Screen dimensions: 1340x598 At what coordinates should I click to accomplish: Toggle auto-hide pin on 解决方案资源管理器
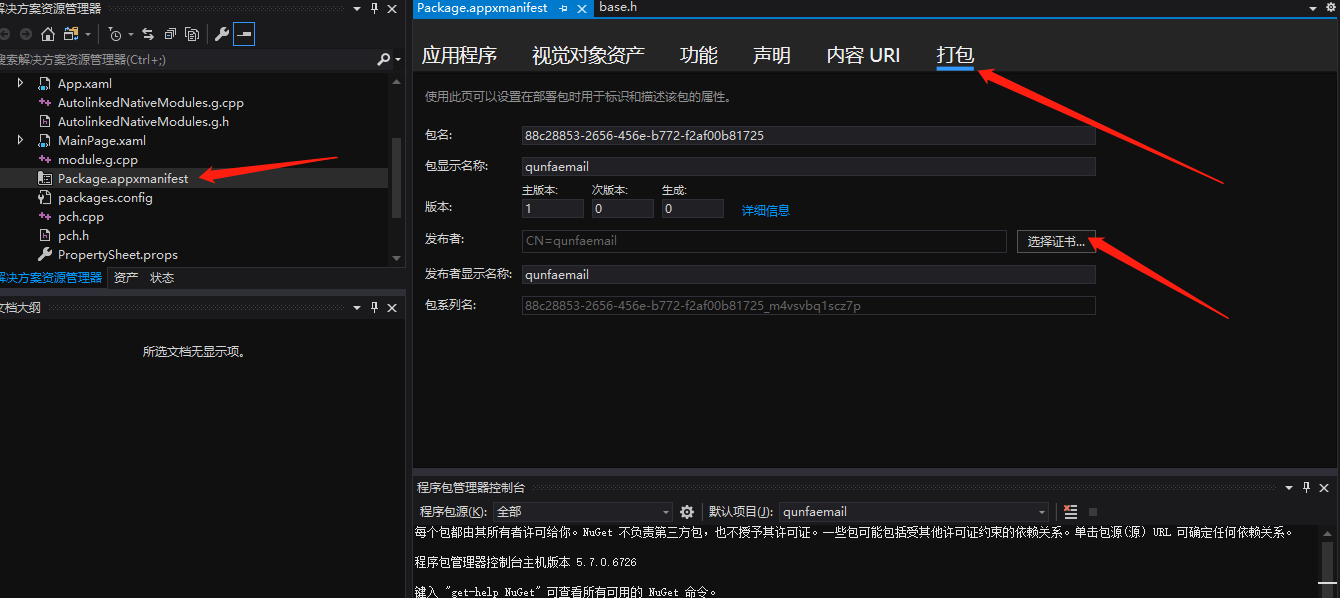(373, 9)
